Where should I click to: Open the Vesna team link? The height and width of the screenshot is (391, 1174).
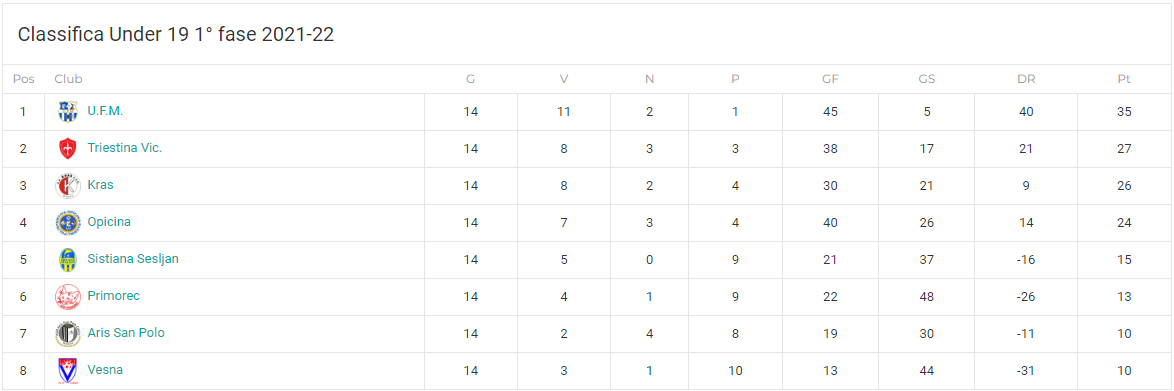coord(105,369)
